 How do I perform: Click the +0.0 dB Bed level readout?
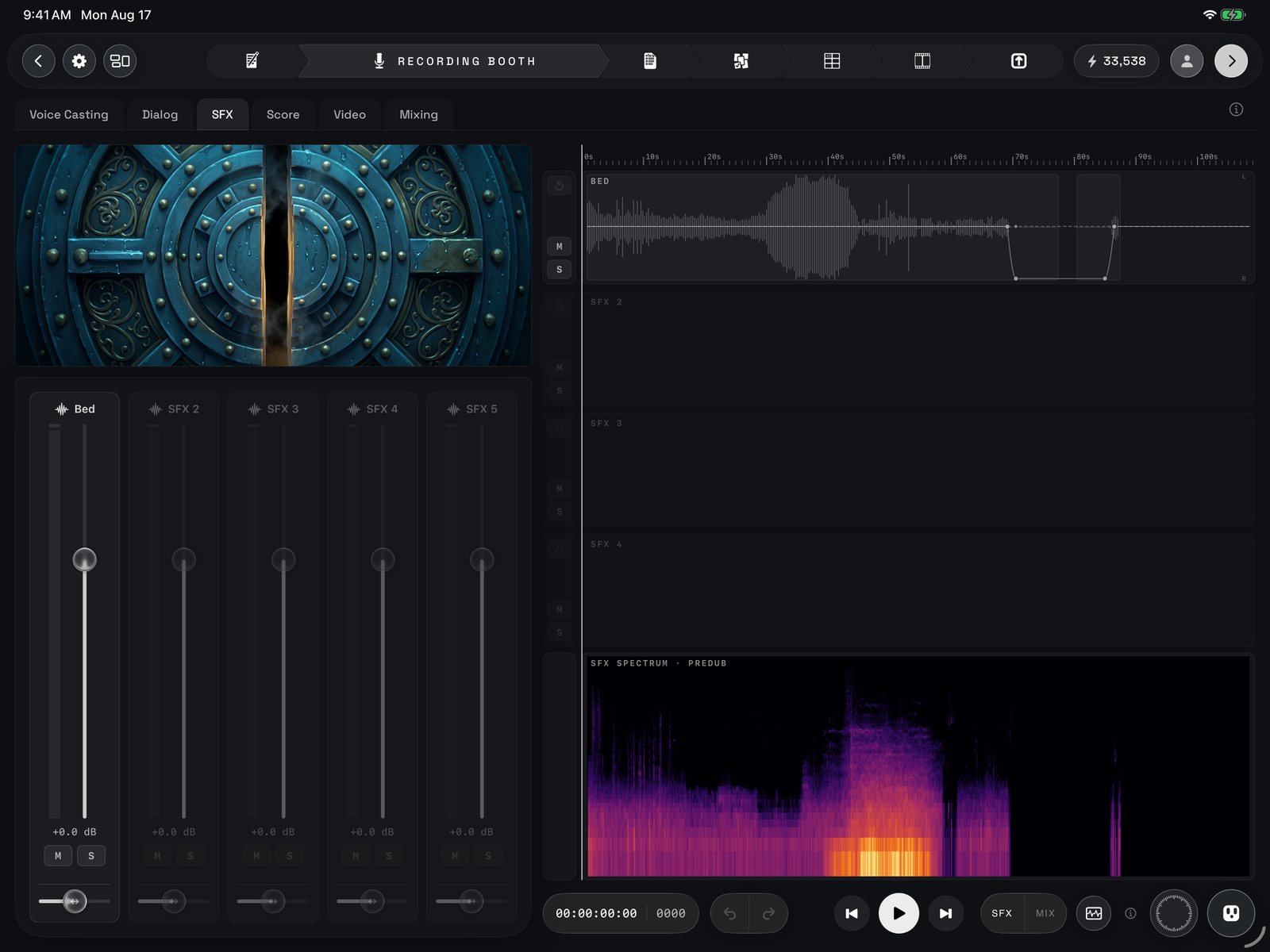pos(75,832)
